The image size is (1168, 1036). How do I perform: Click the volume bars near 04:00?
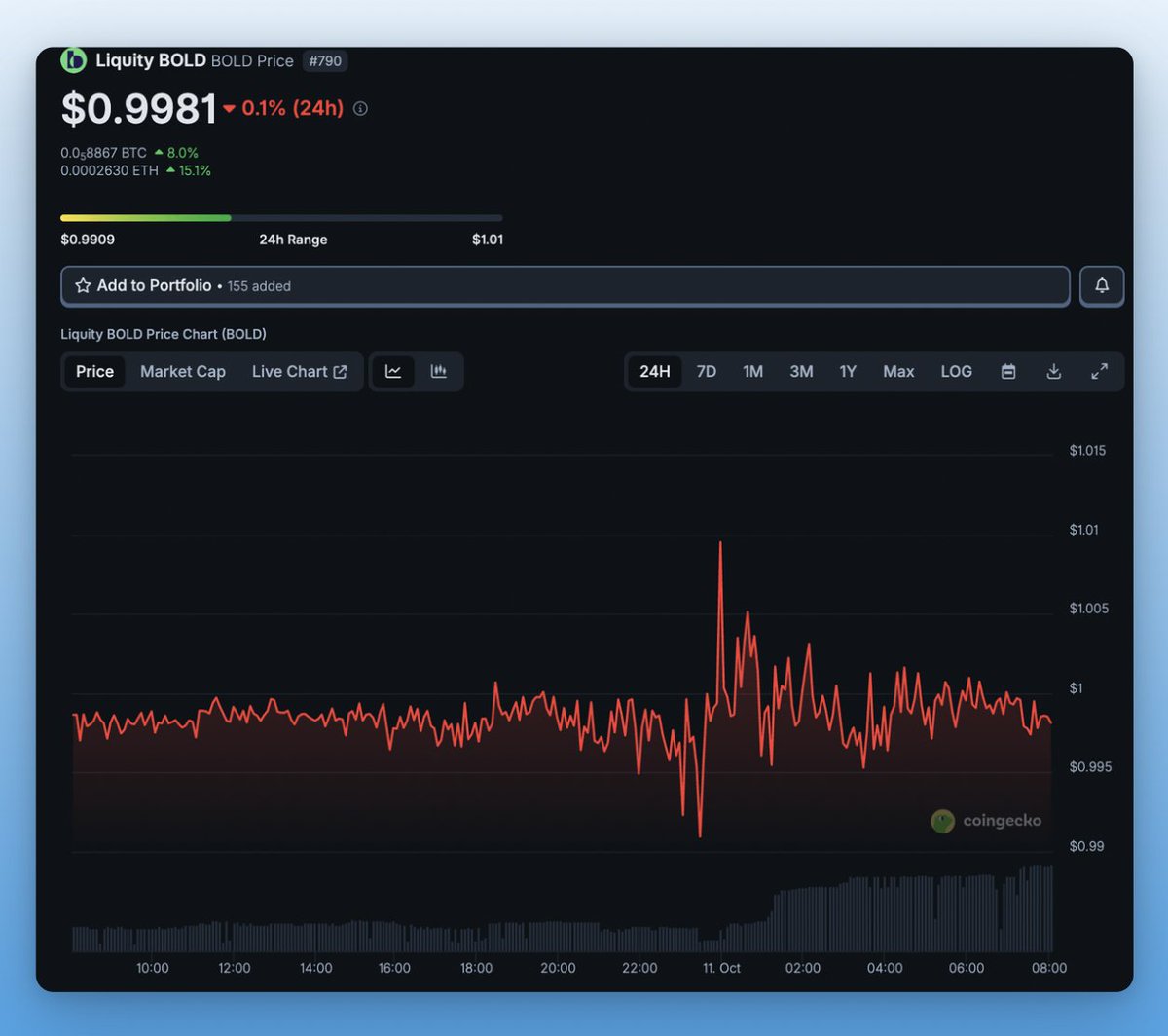tap(885, 915)
